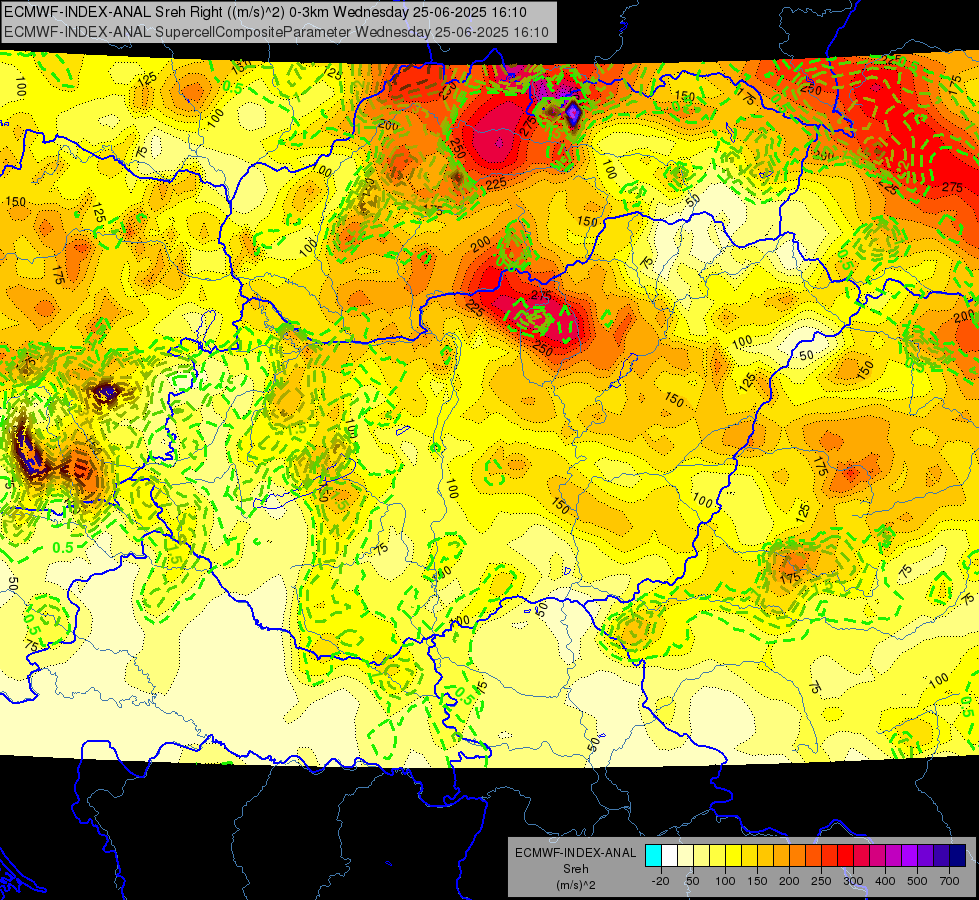Click the legend tick label 300

tap(853, 881)
